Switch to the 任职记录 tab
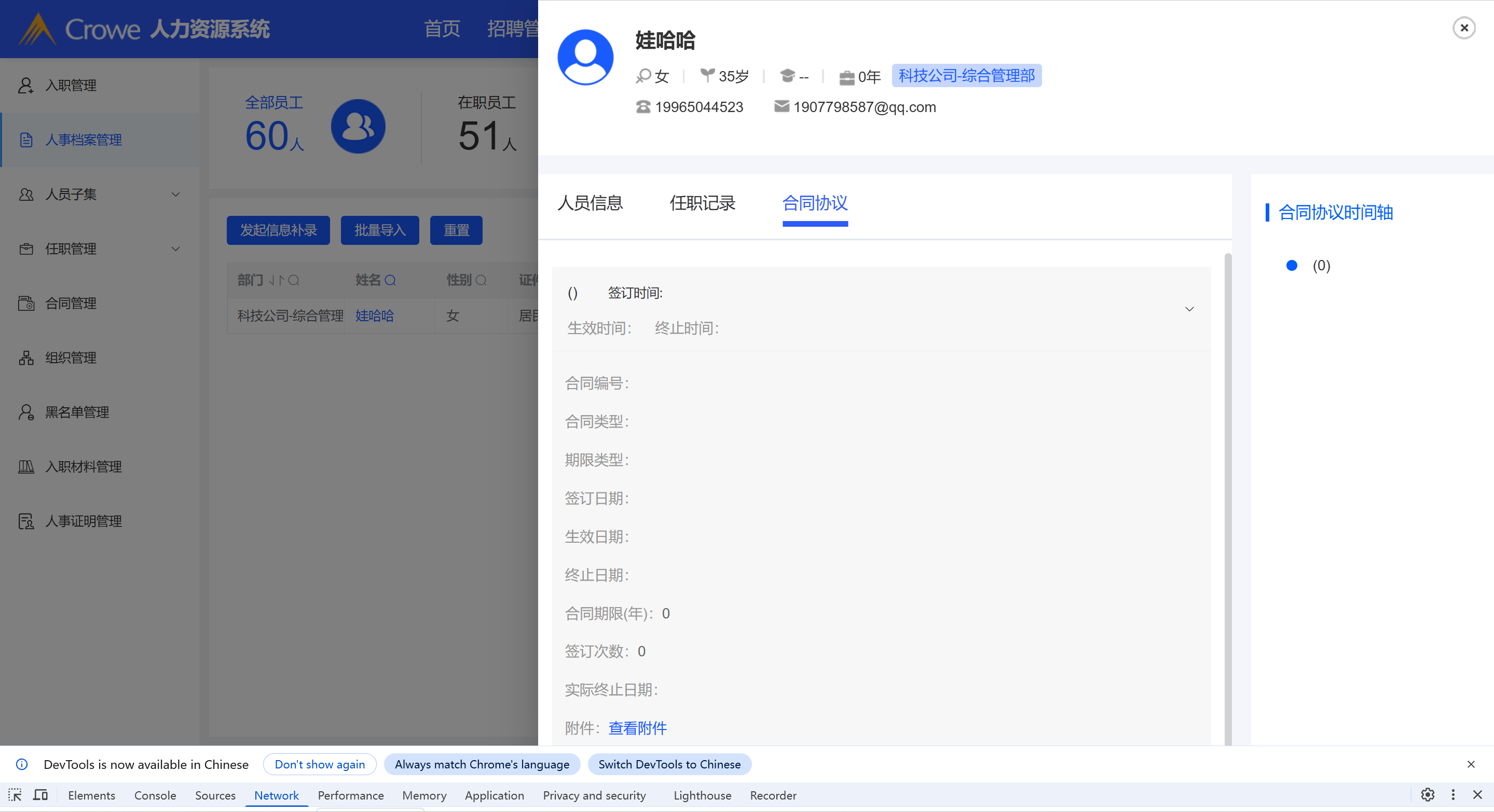Viewport: 1494px width, 812px height. coord(702,203)
